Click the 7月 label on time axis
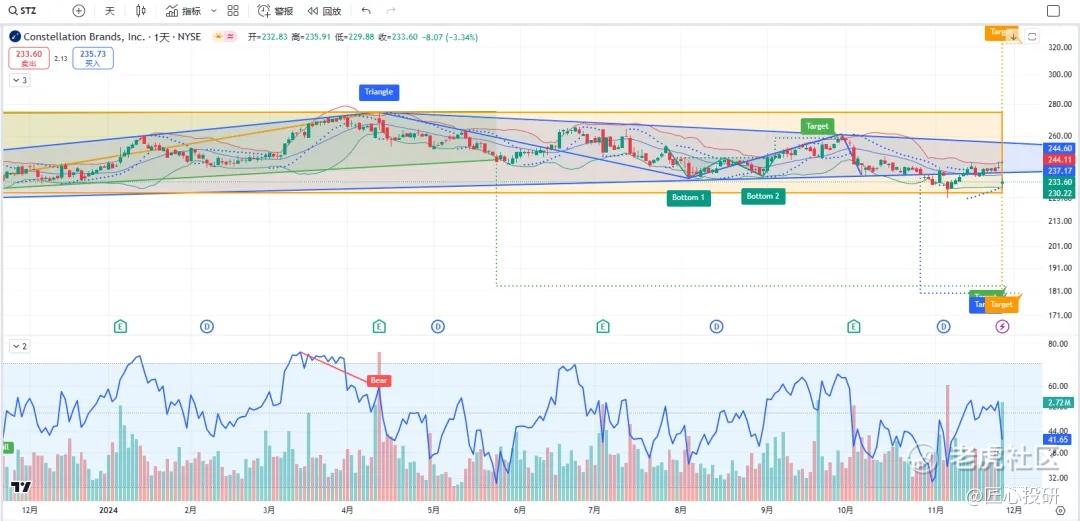 pos(594,511)
